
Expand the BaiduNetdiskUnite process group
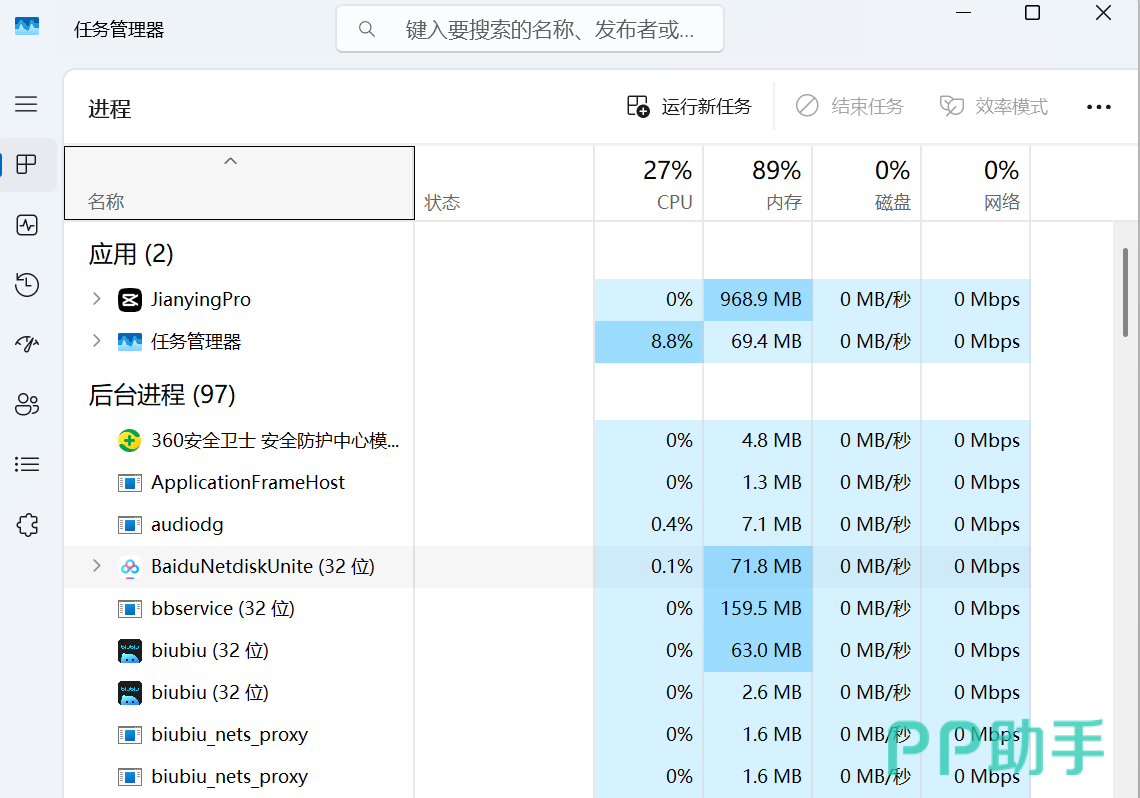point(96,565)
